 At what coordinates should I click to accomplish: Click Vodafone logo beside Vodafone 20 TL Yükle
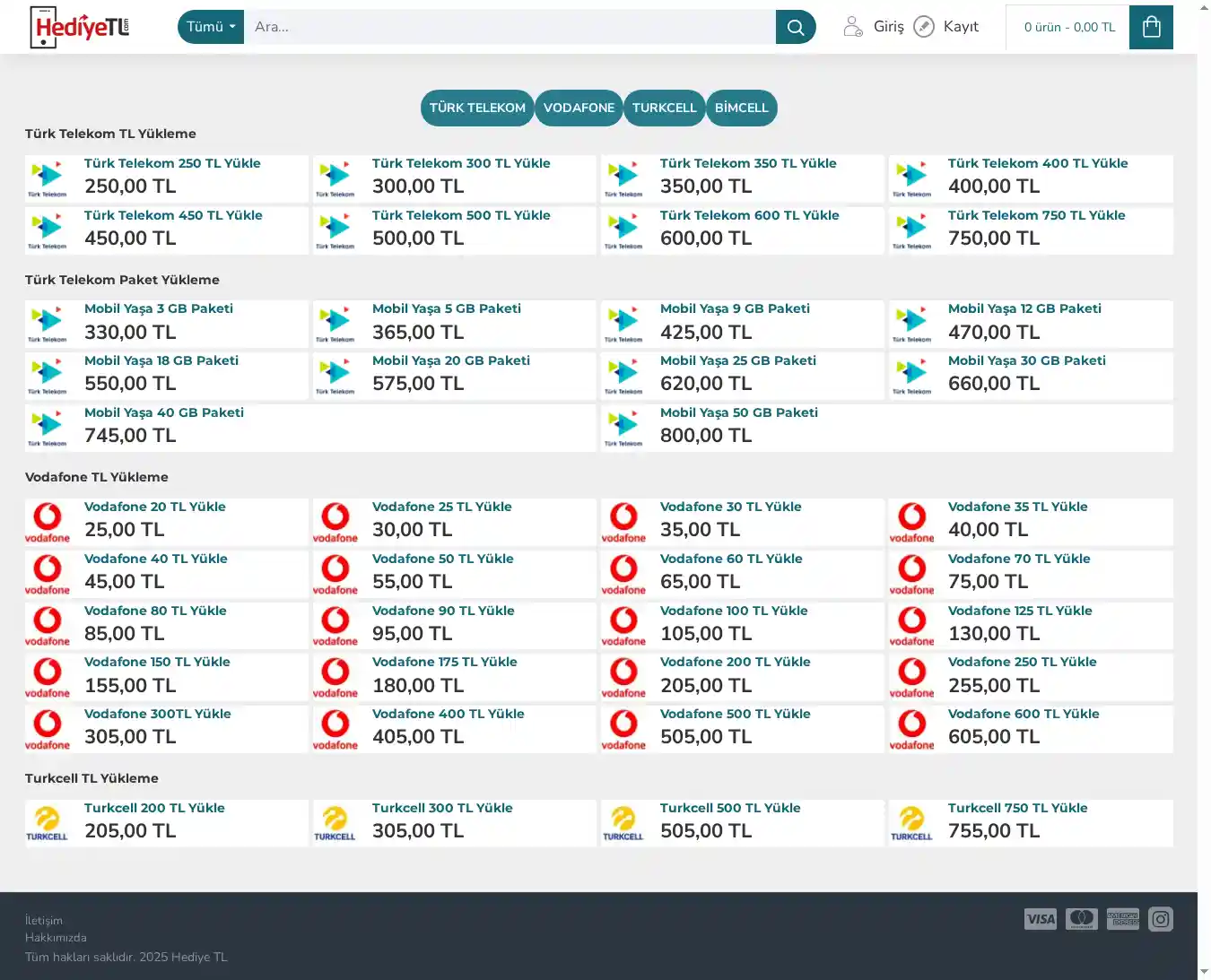point(48,522)
